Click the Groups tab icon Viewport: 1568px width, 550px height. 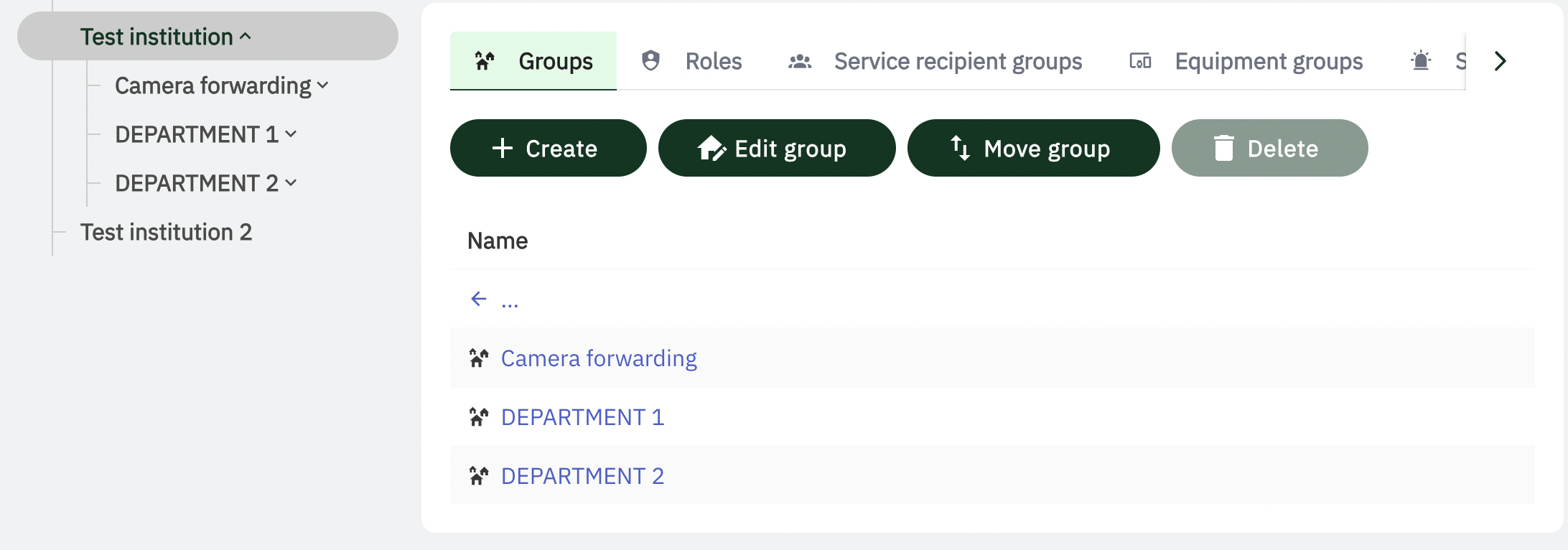[485, 61]
